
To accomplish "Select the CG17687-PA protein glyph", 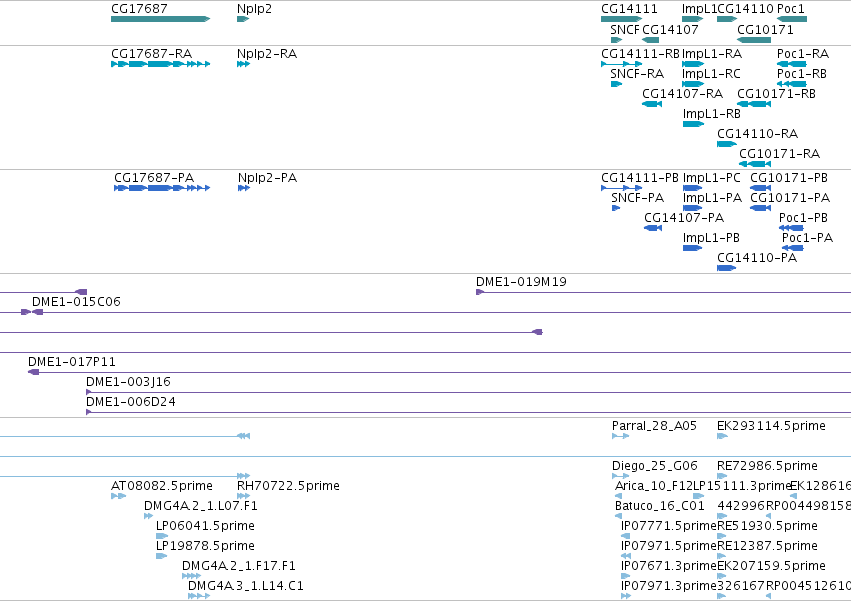I will [x=162, y=188].
